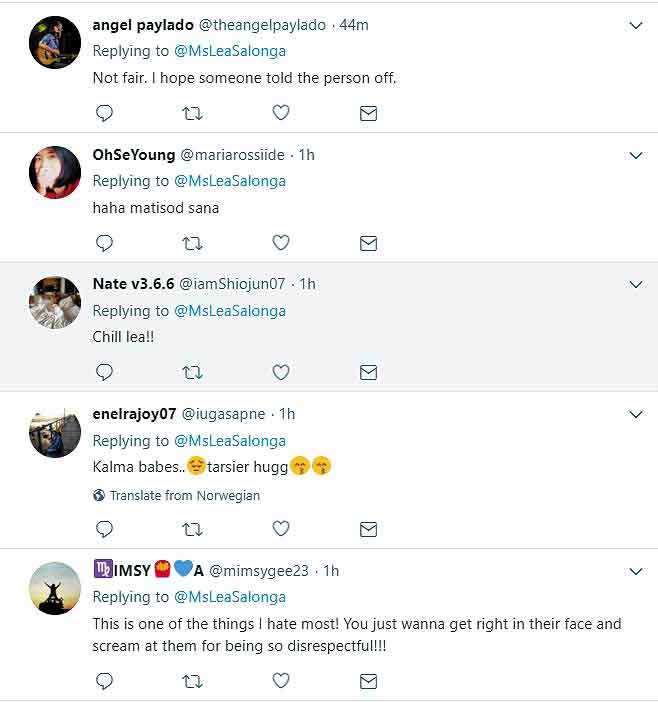This screenshot has width=658, height=702.
Task: Open @MsLeaSalonga link in angel paylado's reply
Action: coord(230,51)
